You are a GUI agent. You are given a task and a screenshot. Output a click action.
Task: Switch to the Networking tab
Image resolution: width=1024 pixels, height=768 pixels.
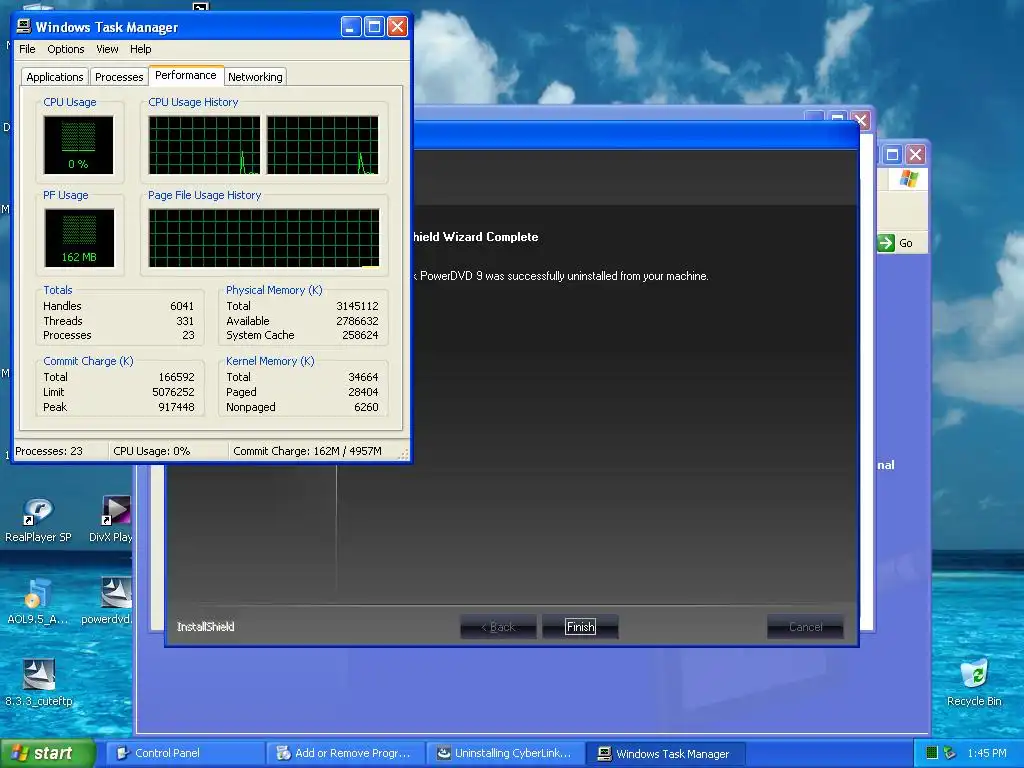(x=255, y=77)
